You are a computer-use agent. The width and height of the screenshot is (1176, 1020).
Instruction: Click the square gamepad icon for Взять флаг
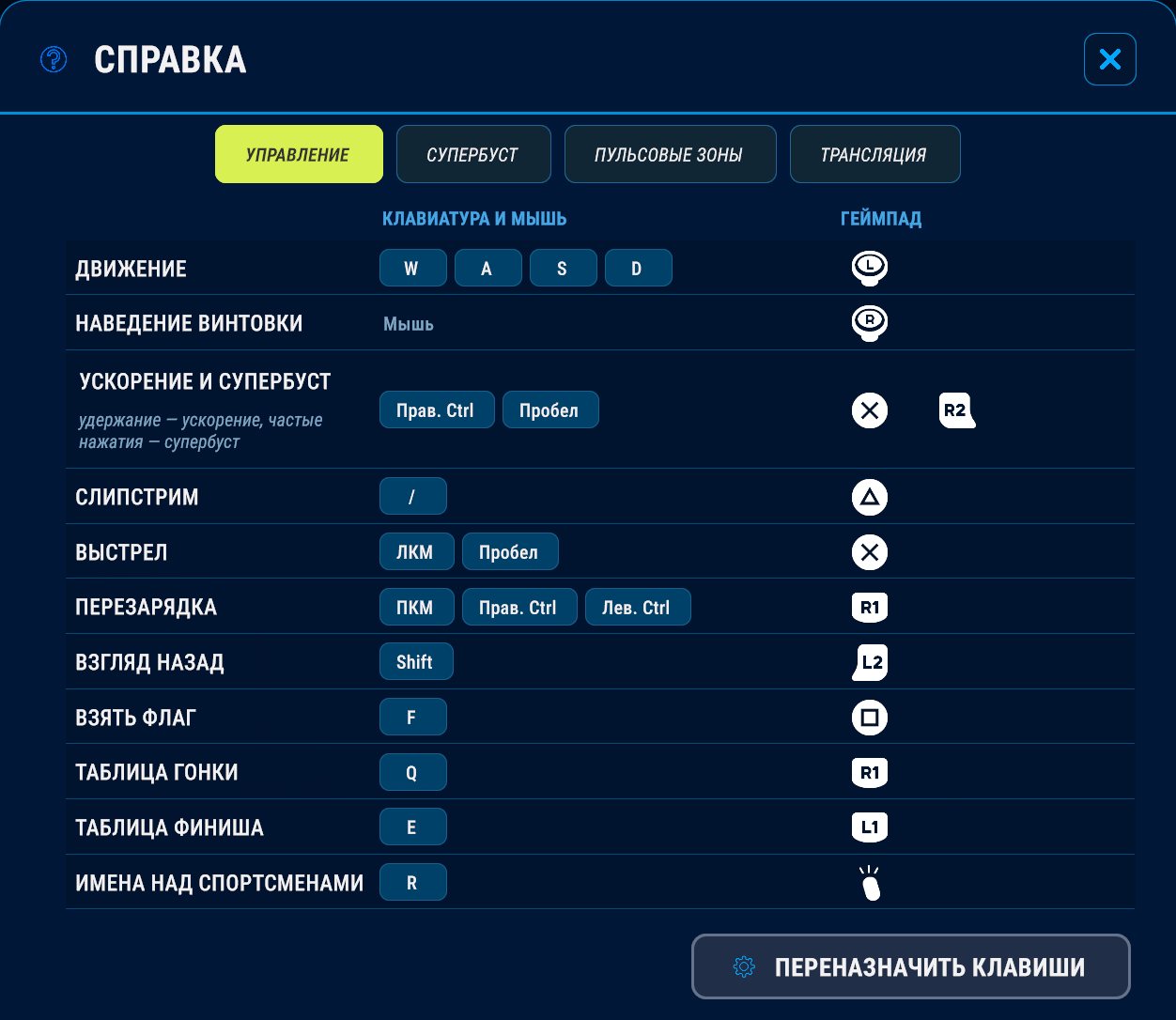(870, 718)
